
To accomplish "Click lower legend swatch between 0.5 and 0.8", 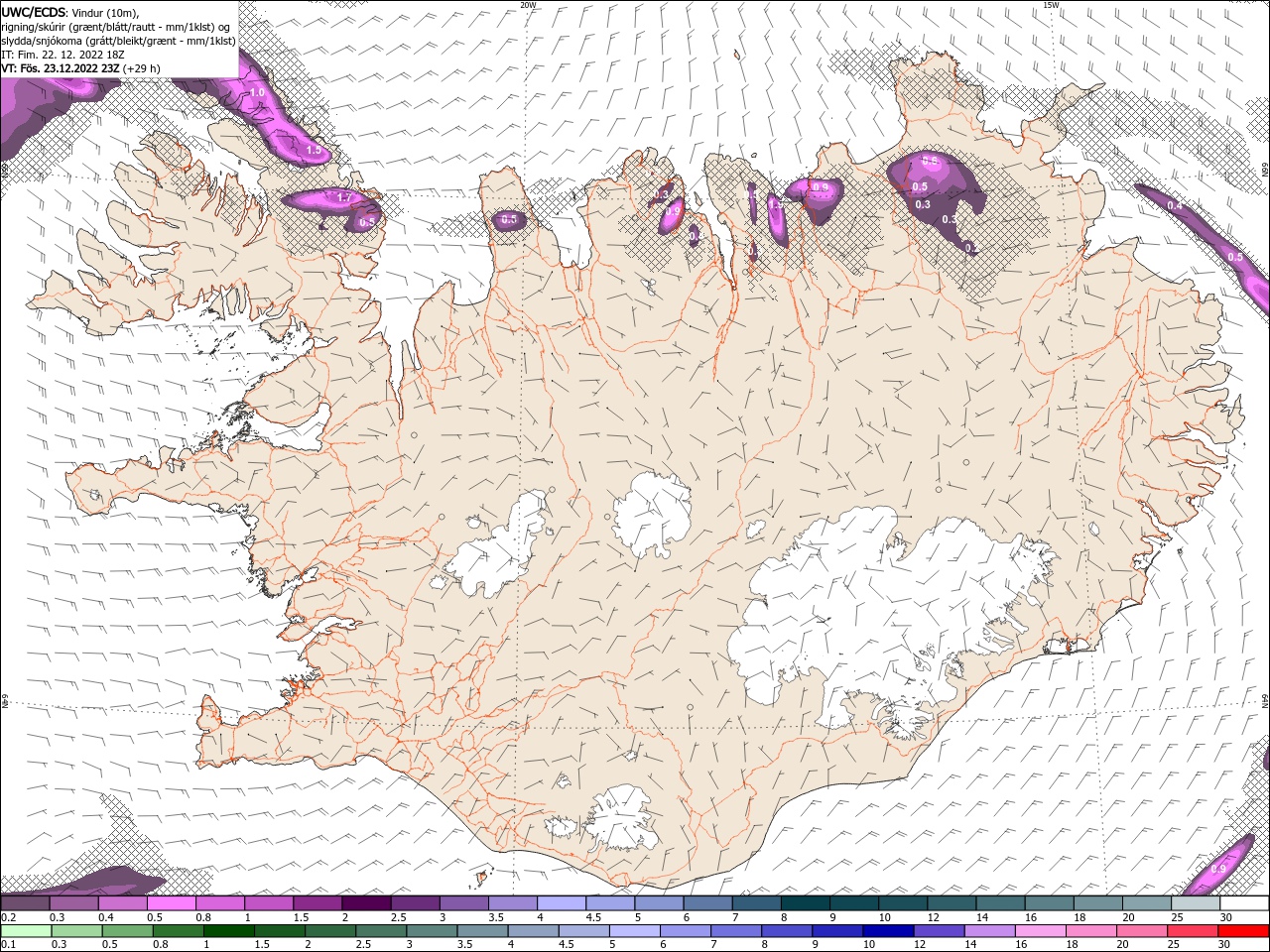I will pyautogui.click(x=127, y=930).
